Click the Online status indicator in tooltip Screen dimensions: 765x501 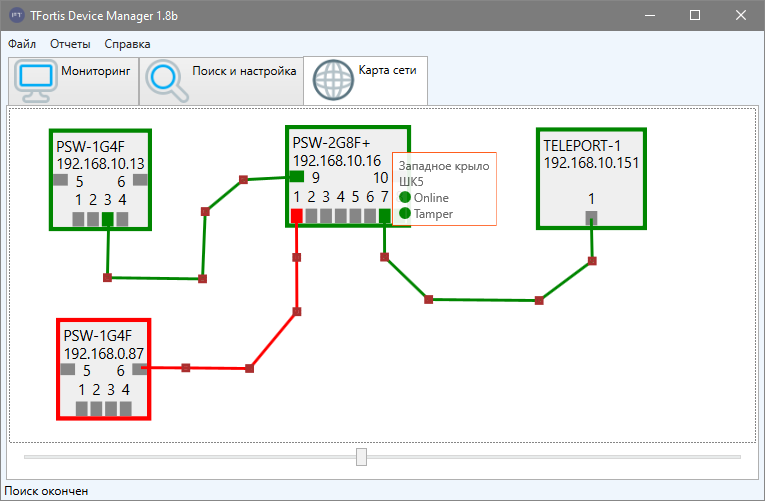click(x=405, y=197)
